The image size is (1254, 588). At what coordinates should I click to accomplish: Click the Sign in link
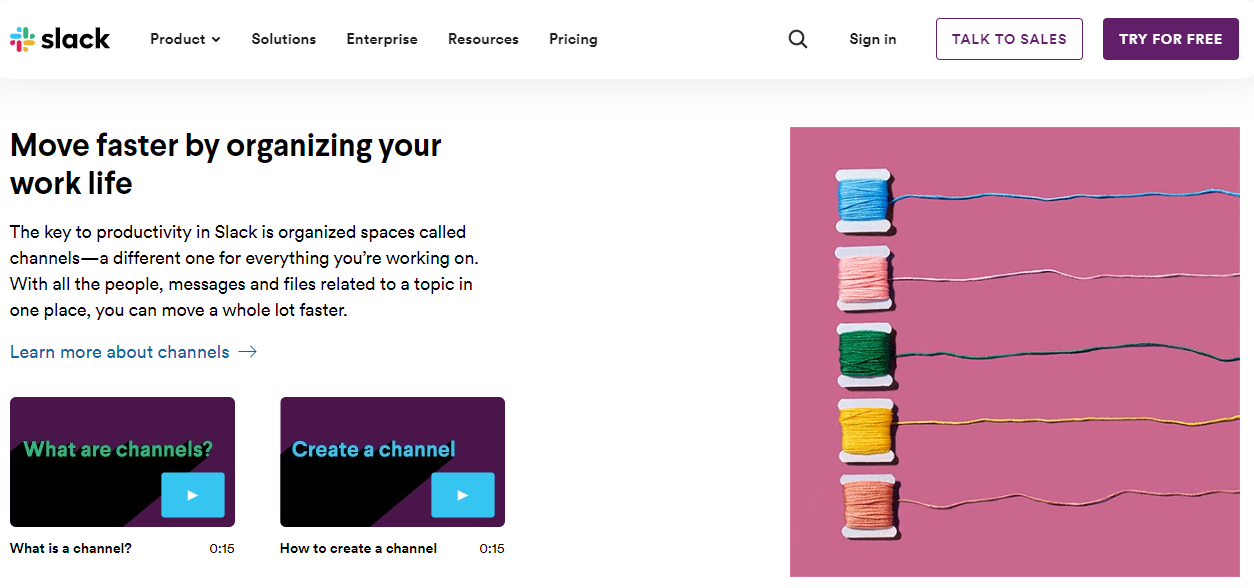pyautogui.click(x=873, y=39)
